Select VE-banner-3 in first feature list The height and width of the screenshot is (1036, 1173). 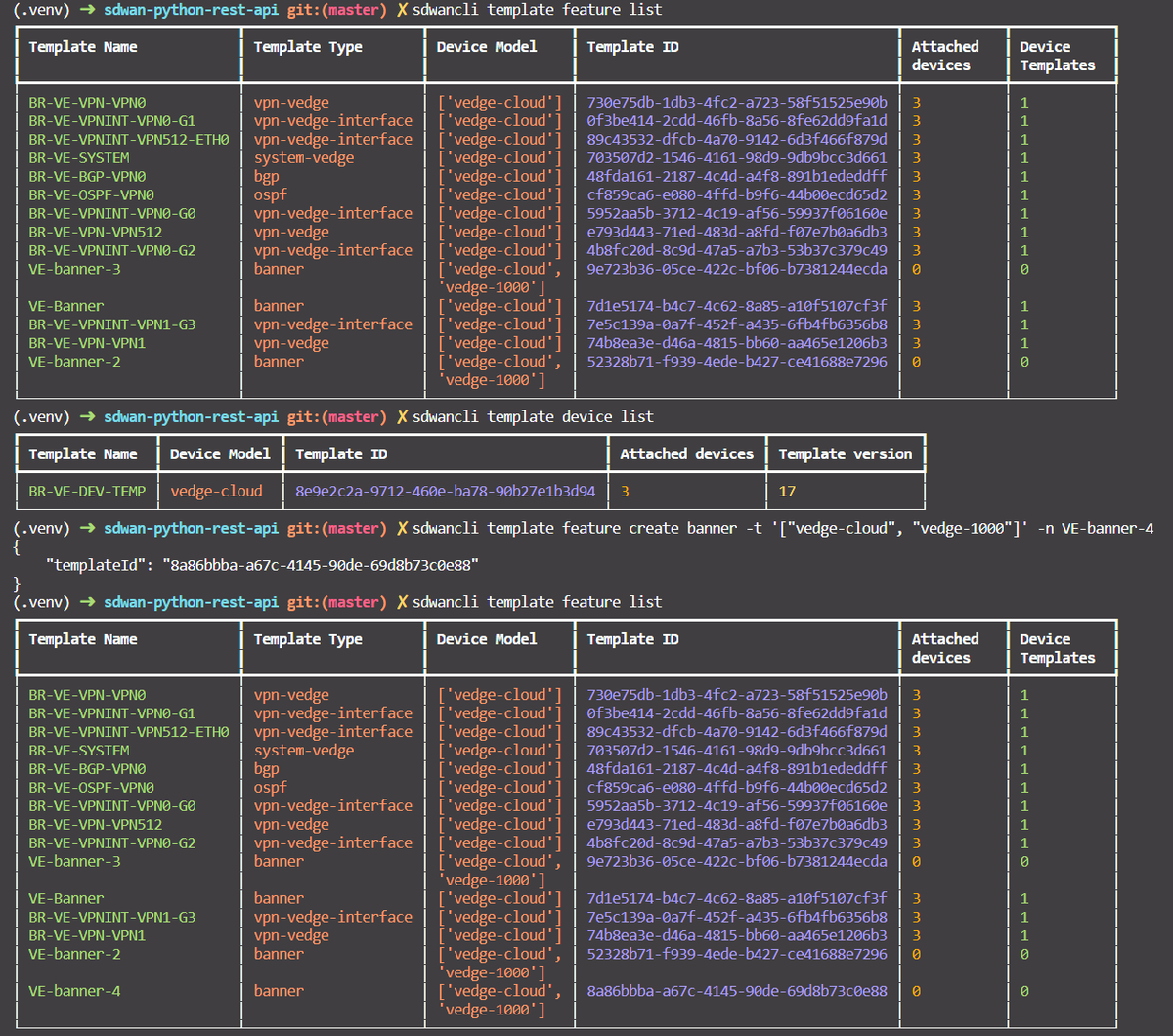pyautogui.click(x=75, y=268)
